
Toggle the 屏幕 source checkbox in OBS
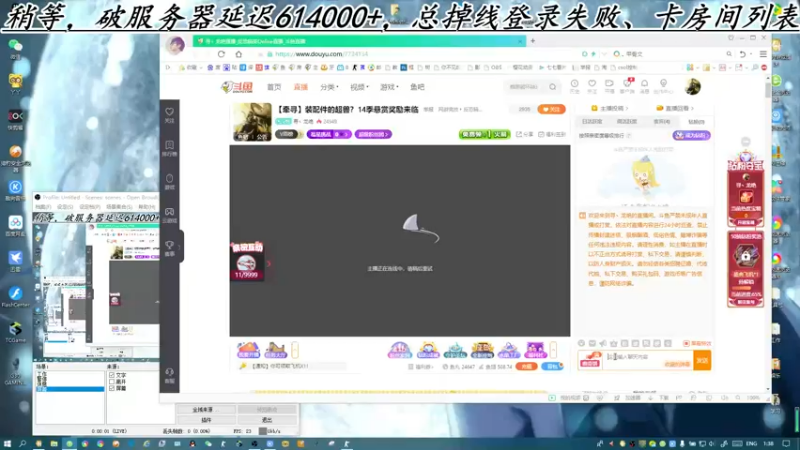click(112, 388)
